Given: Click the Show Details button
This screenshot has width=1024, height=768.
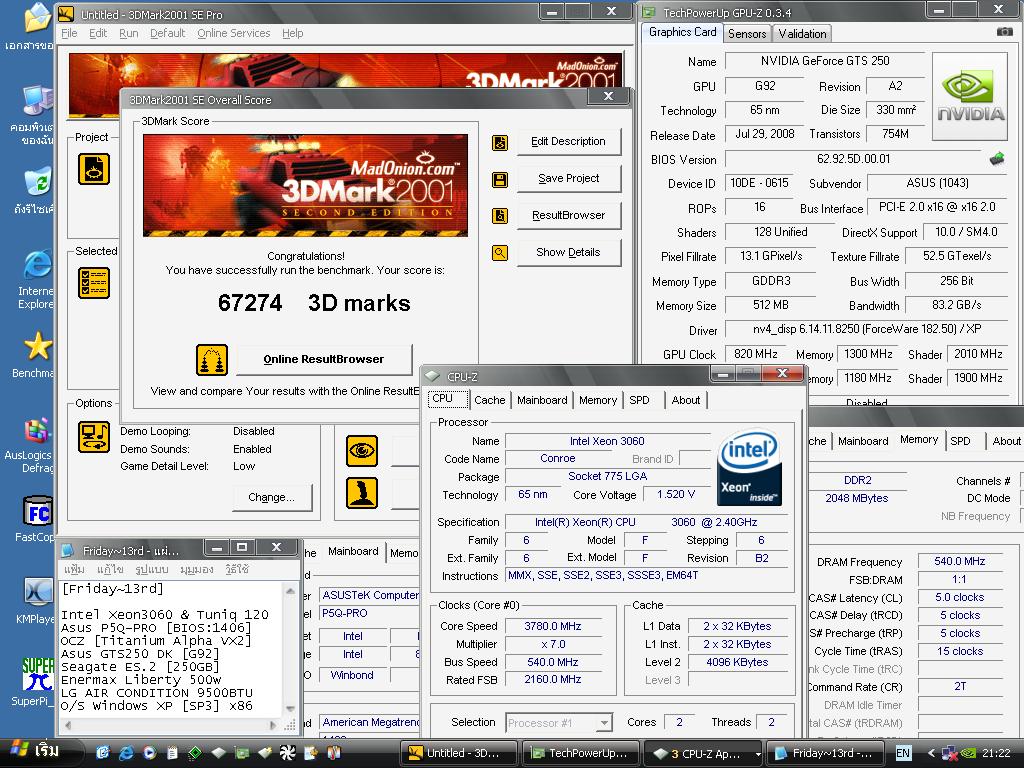Looking at the screenshot, I should [568, 253].
